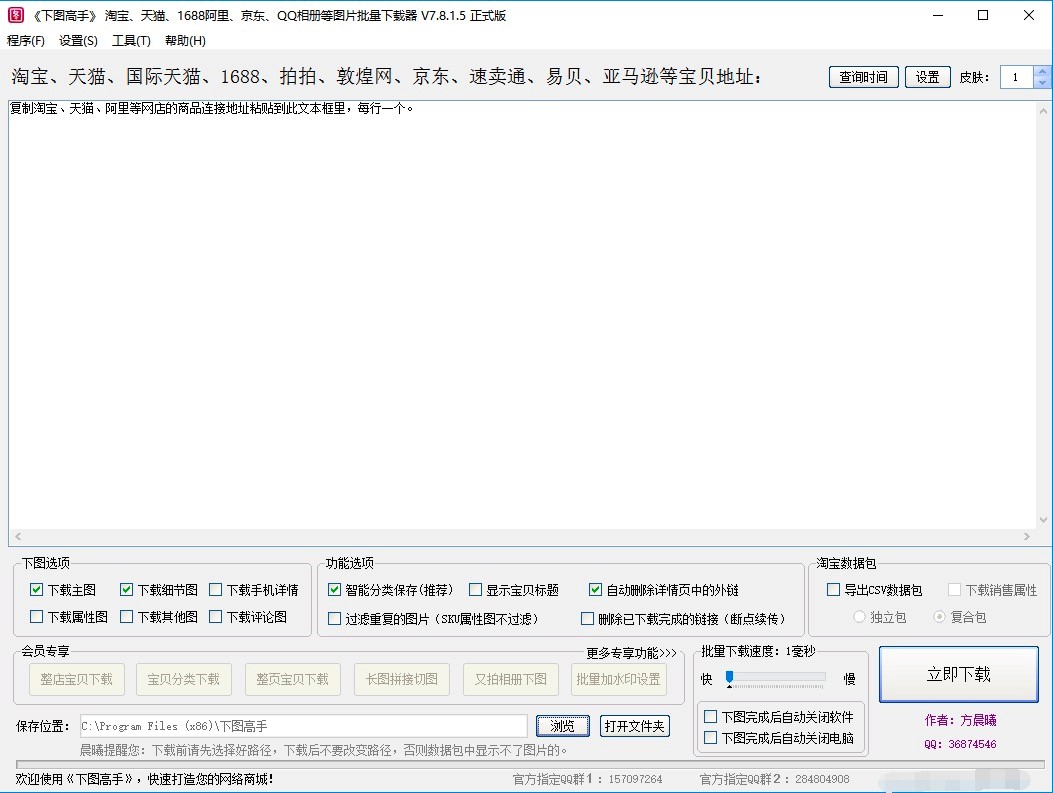The height and width of the screenshot is (793, 1053).
Task: Click the text area vertical scrollbar down arrow
Action: click(1043, 520)
